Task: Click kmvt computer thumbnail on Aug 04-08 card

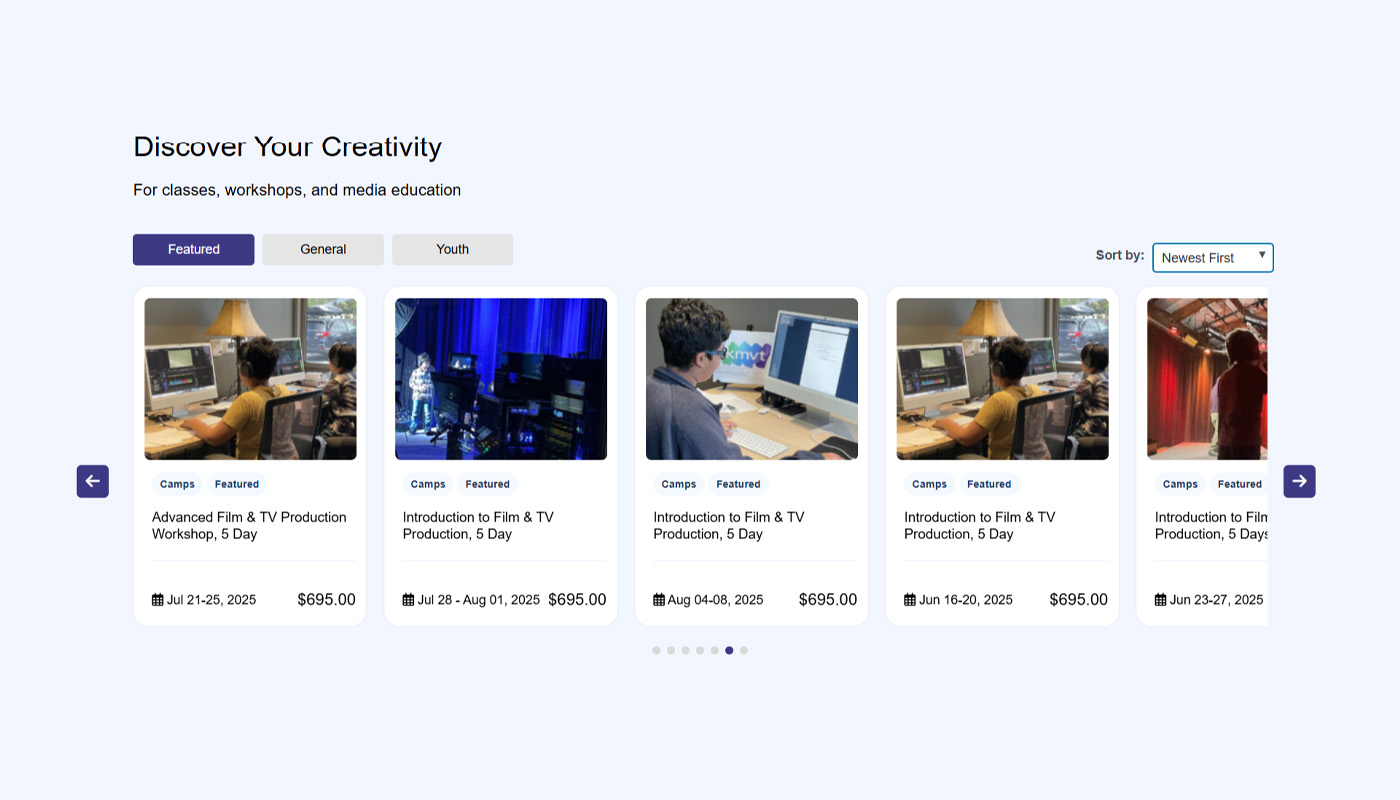Action: [752, 379]
